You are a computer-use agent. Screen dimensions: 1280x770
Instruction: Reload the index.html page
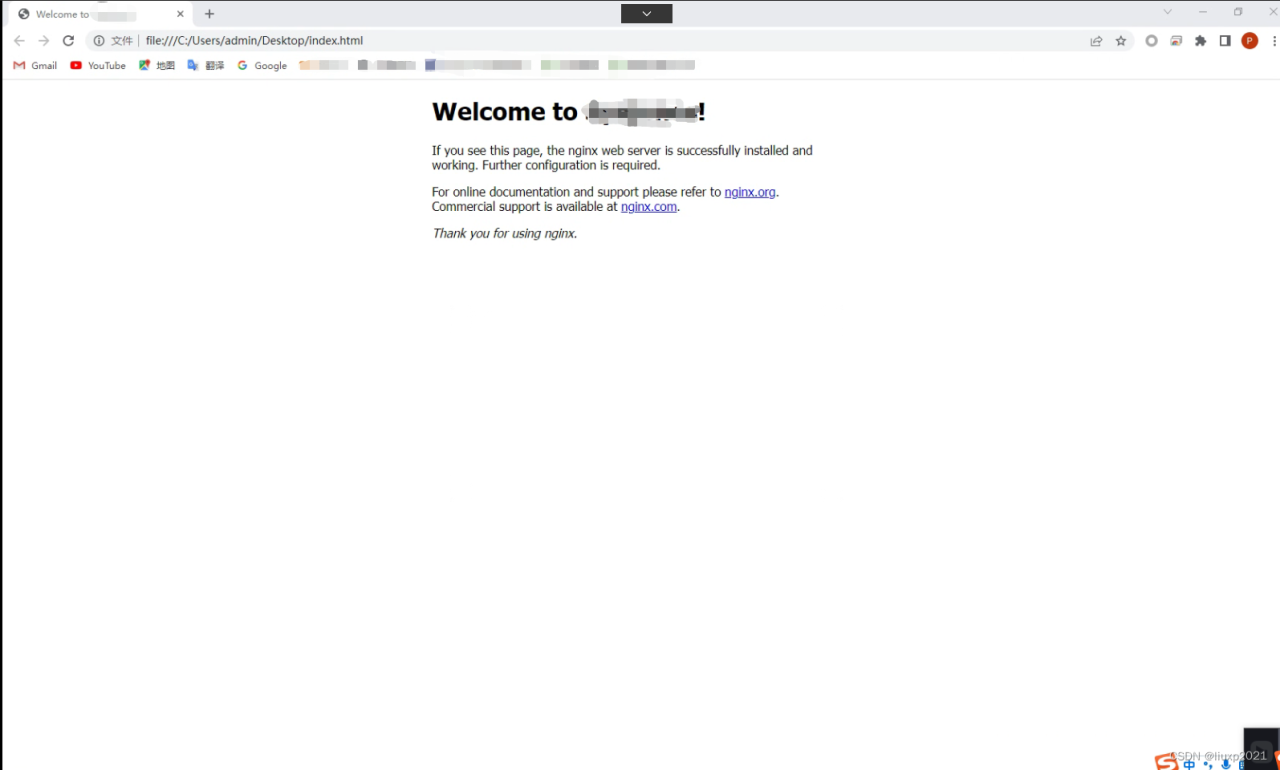(x=68, y=41)
